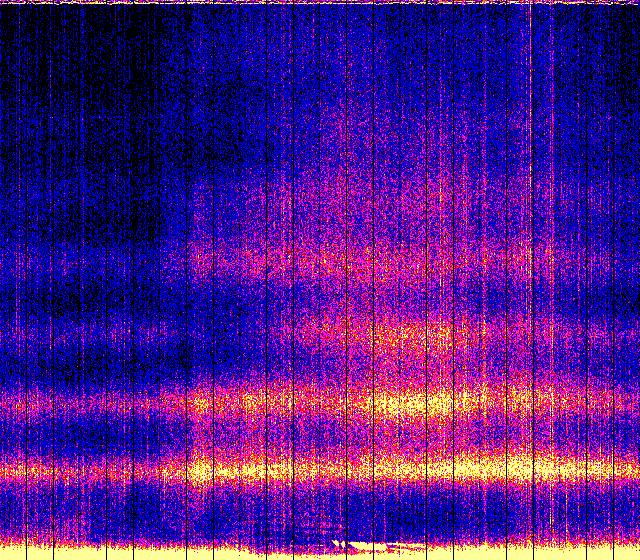
Task: Click the bottom-right corner of the yellow strip
Action: coord(635,556)
